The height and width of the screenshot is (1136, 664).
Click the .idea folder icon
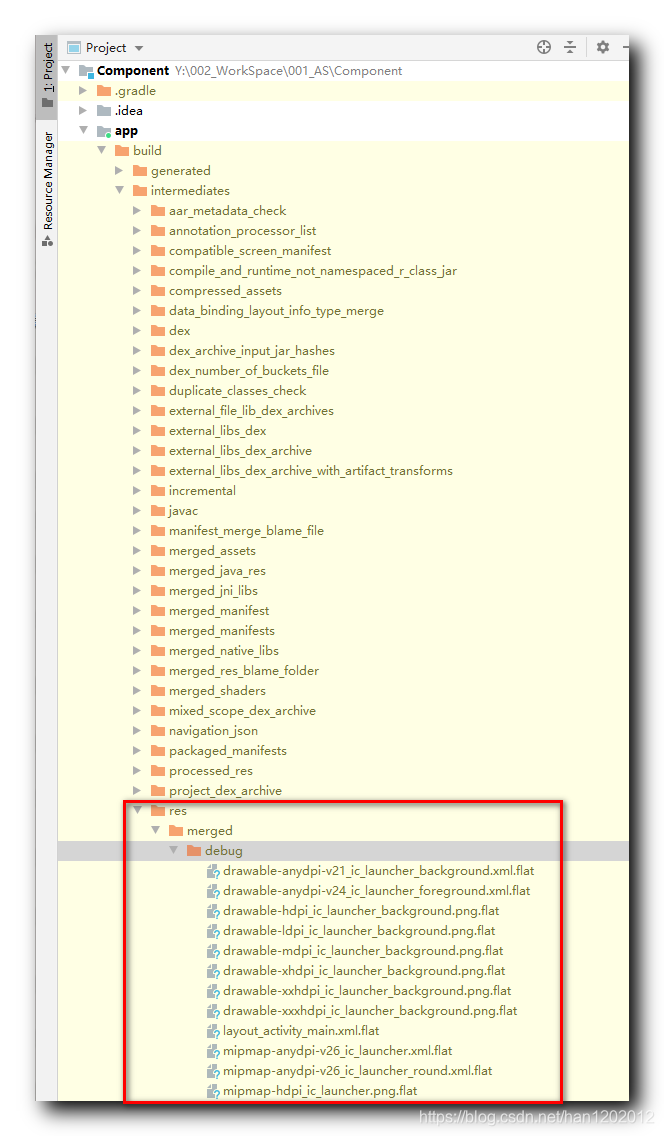tap(104, 111)
